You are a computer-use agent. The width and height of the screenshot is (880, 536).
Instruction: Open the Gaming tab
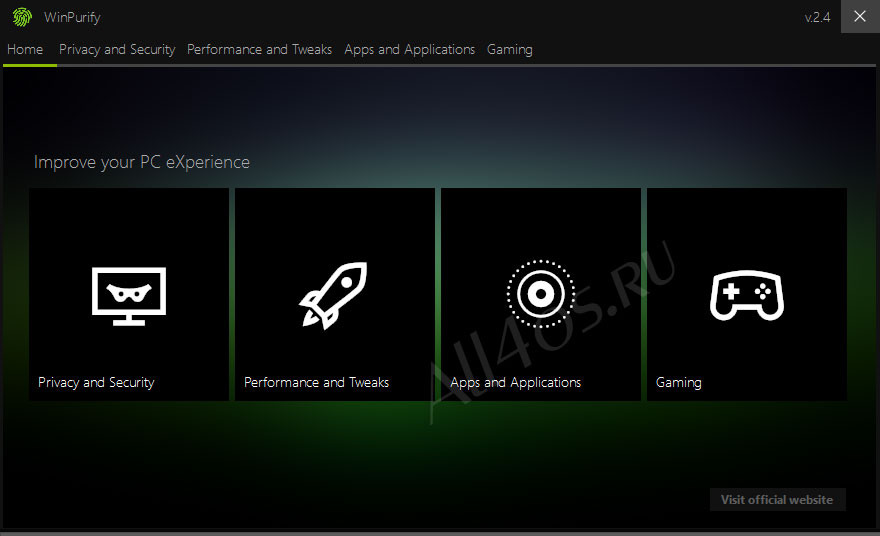(510, 49)
